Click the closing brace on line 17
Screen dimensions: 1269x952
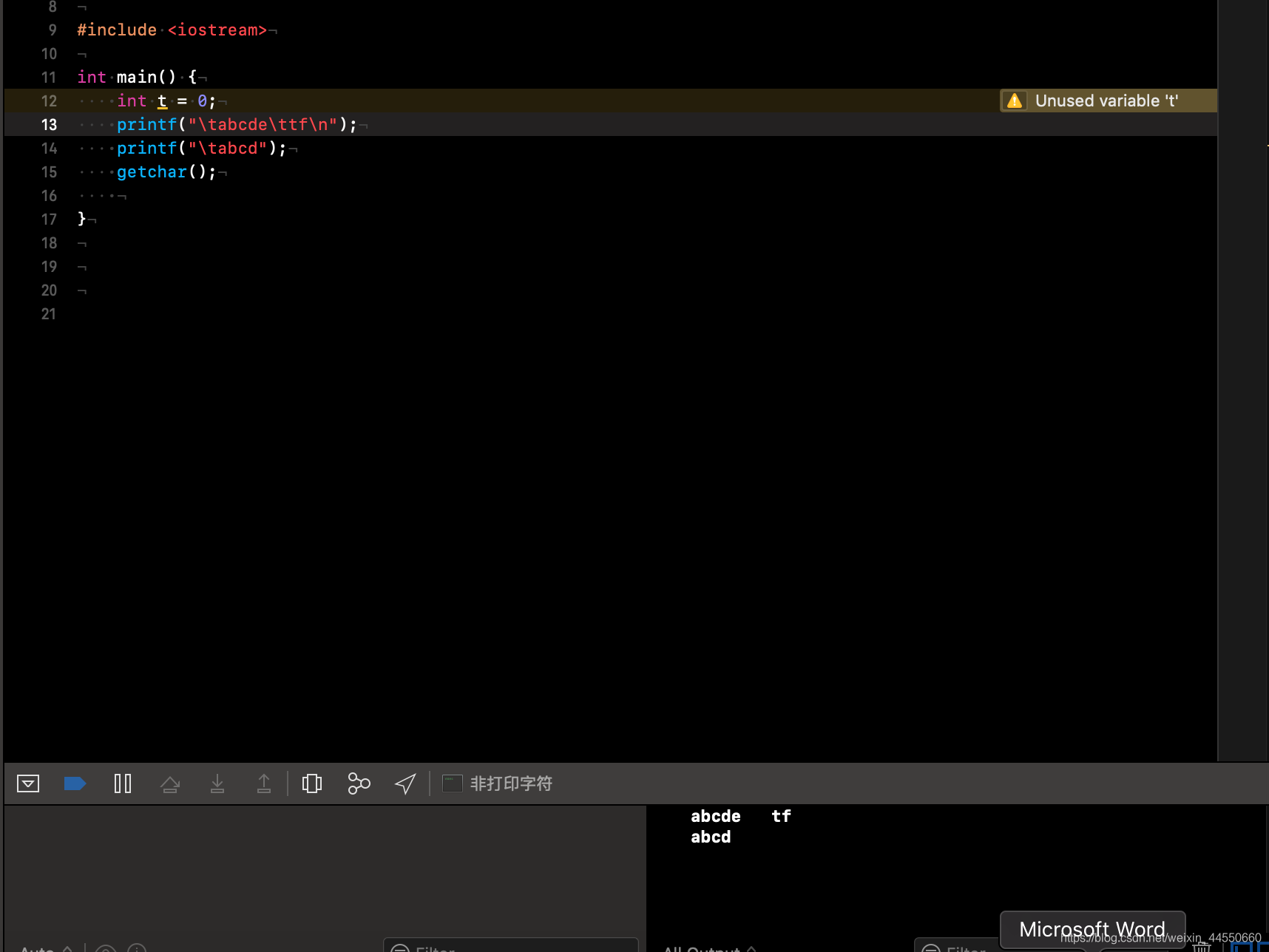click(82, 219)
